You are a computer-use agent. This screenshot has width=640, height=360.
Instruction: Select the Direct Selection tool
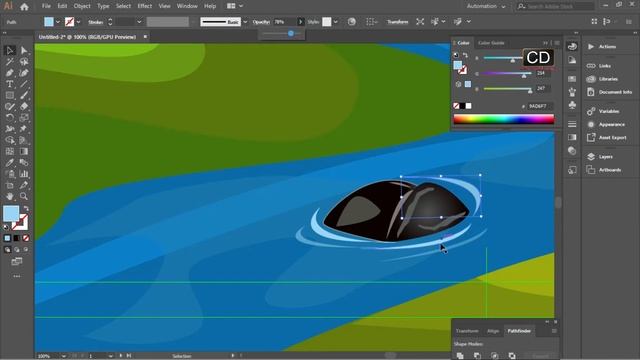pyautogui.click(x=24, y=50)
